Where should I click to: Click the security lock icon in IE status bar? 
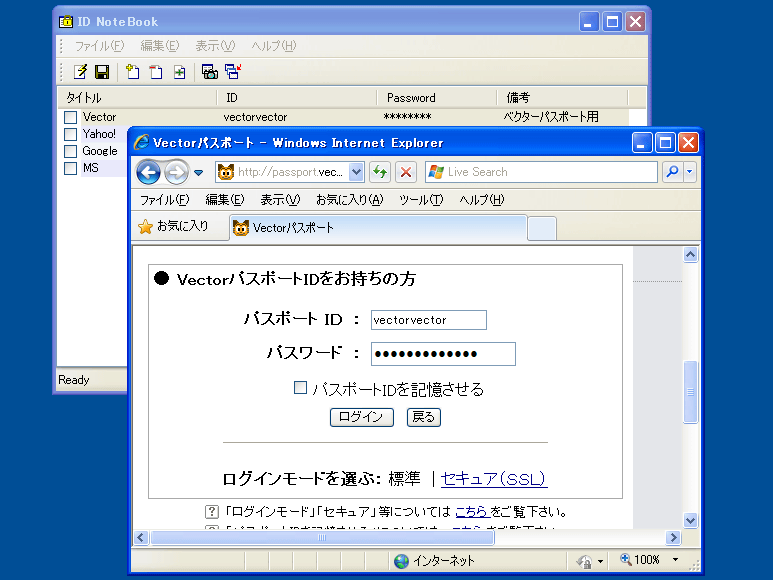[x=585, y=561]
